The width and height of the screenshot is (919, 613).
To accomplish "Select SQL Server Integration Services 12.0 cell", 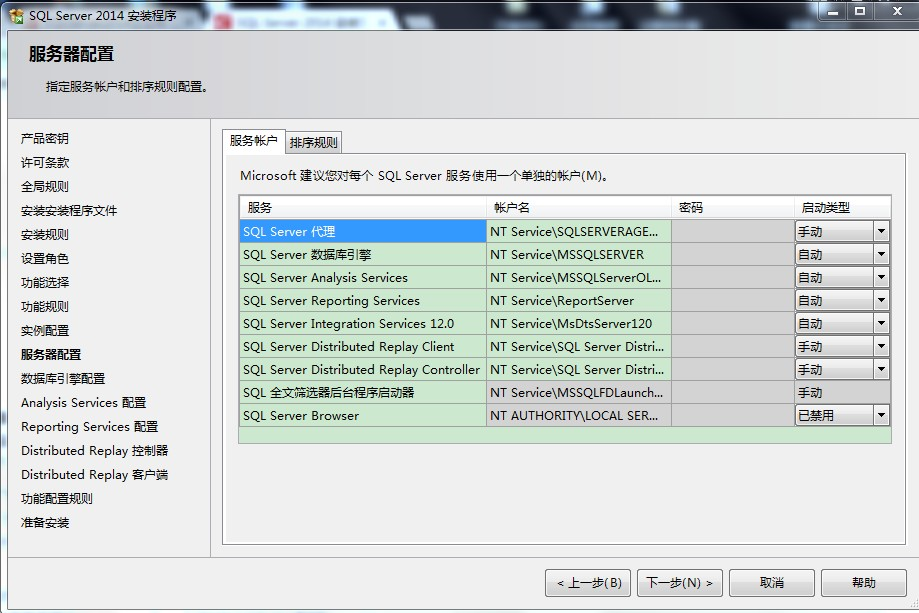I will (363, 323).
